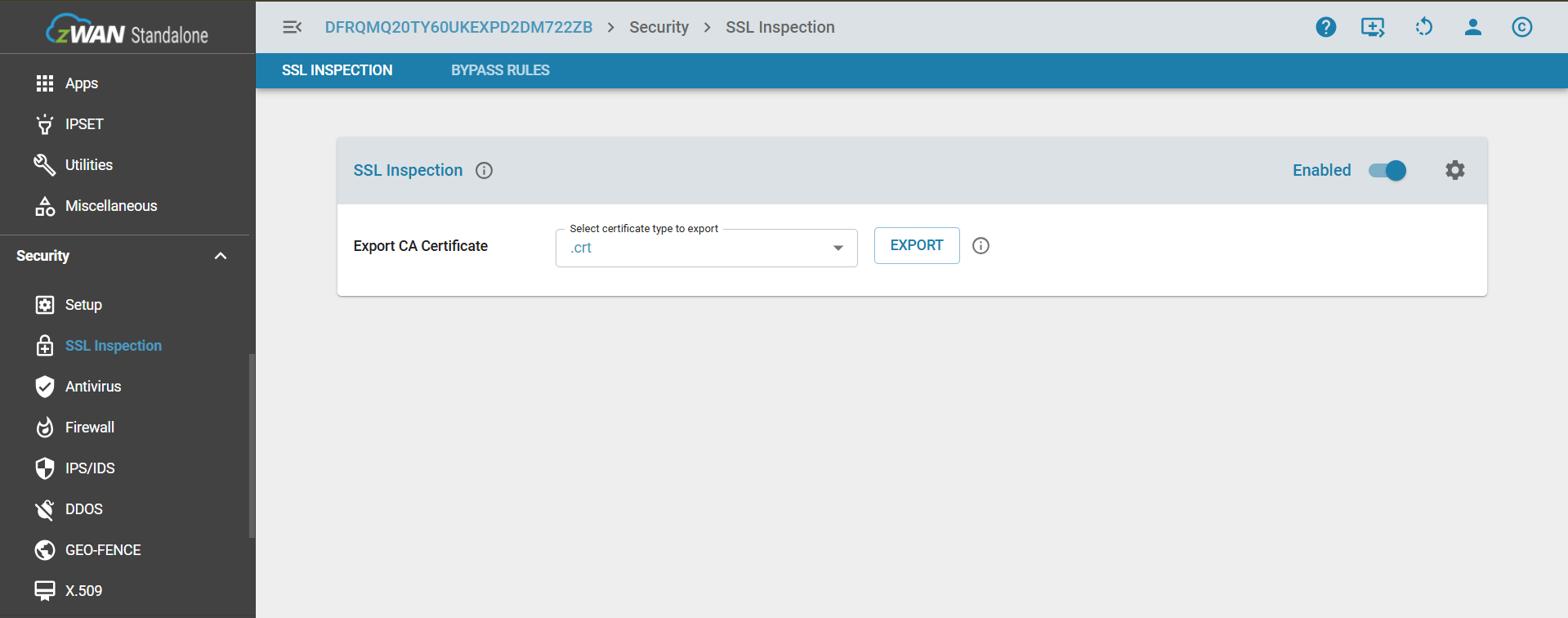Disable the SSL Inspection Enabled toggle
The height and width of the screenshot is (618, 1568).
tap(1387, 170)
